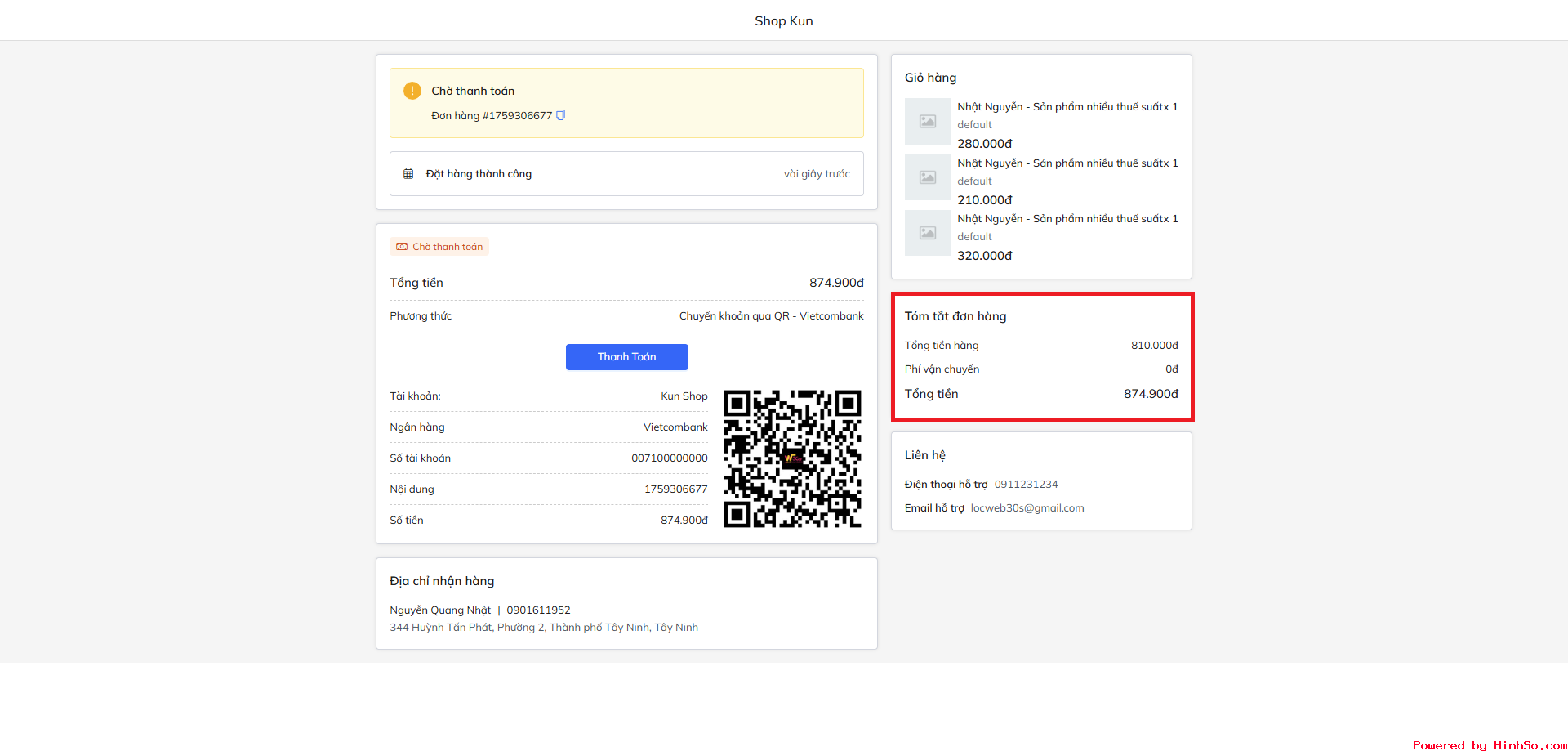1568x751 pixels.
Task: Click the money icon in Chờ thanh toán badge
Action: click(402, 247)
